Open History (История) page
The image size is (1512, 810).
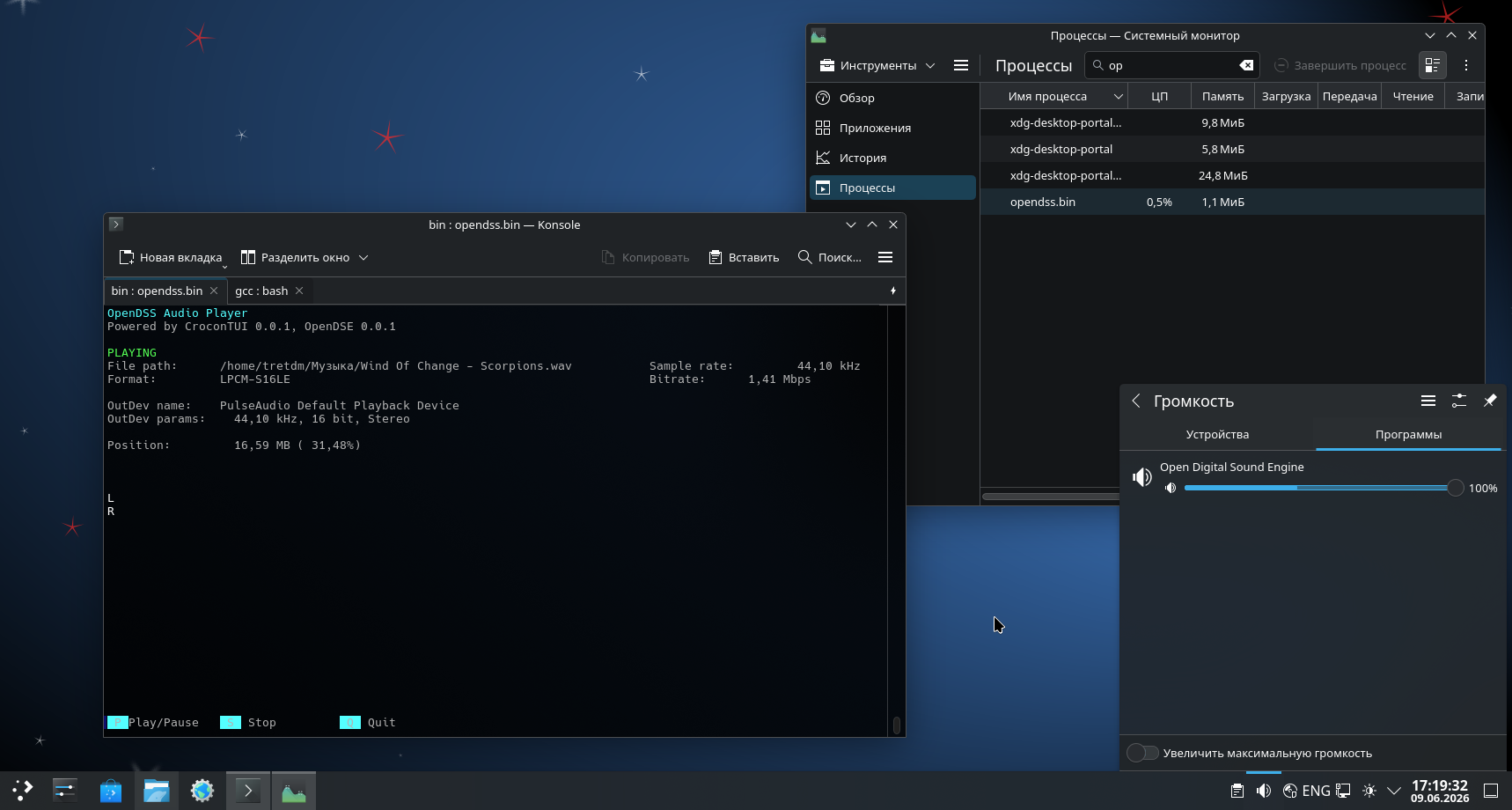[x=892, y=158]
